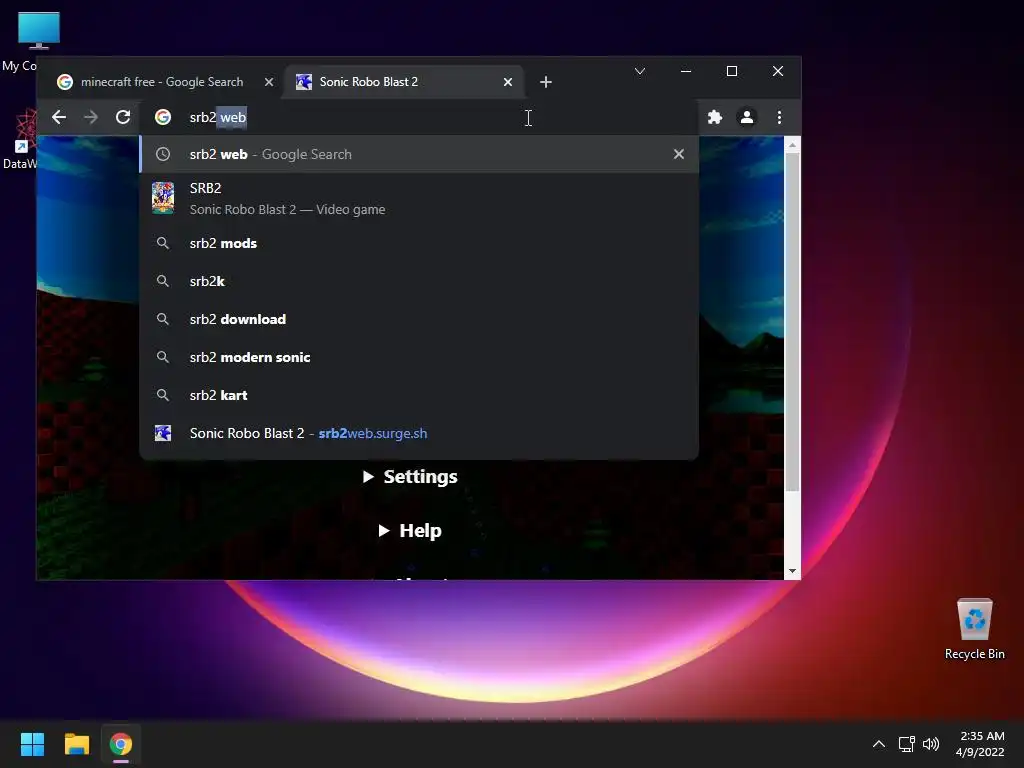Select SRB2 Video game suggestion
This screenshot has height=768, width=1024.
tap(419, 198)
